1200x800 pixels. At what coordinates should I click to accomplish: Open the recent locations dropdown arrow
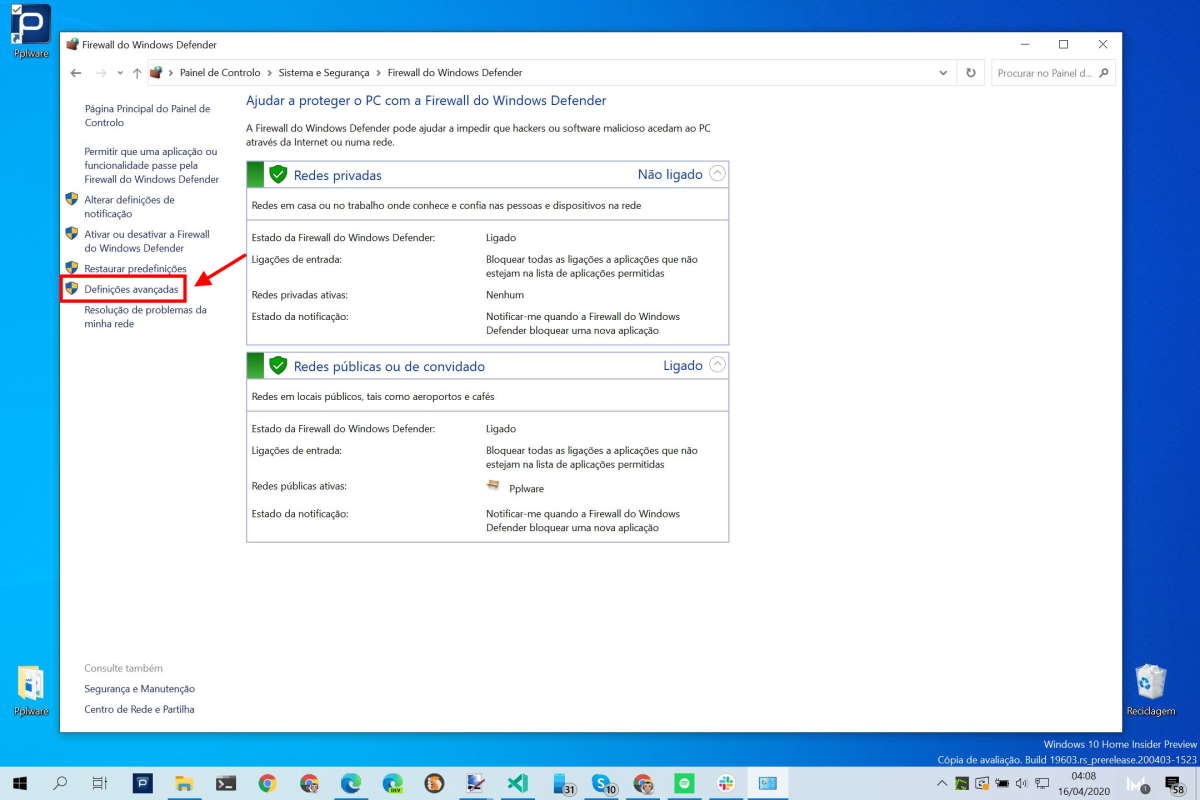coord(120,73)
